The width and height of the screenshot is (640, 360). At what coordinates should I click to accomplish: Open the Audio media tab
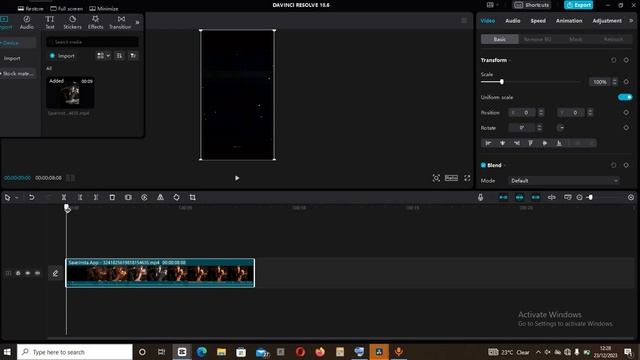[x=27, y=22]
